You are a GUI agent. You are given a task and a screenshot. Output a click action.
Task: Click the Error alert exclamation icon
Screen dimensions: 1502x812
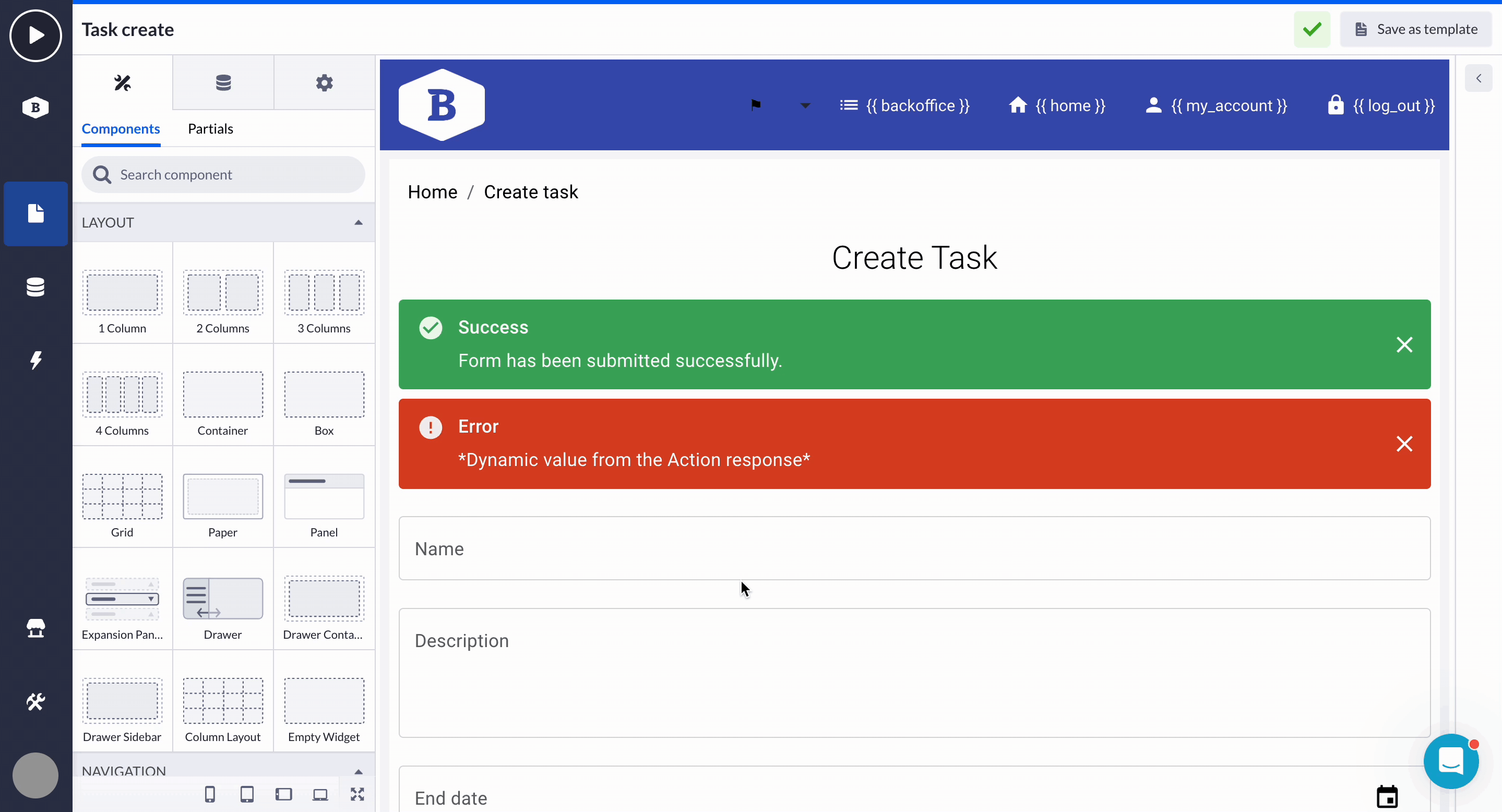coord(431,428)
